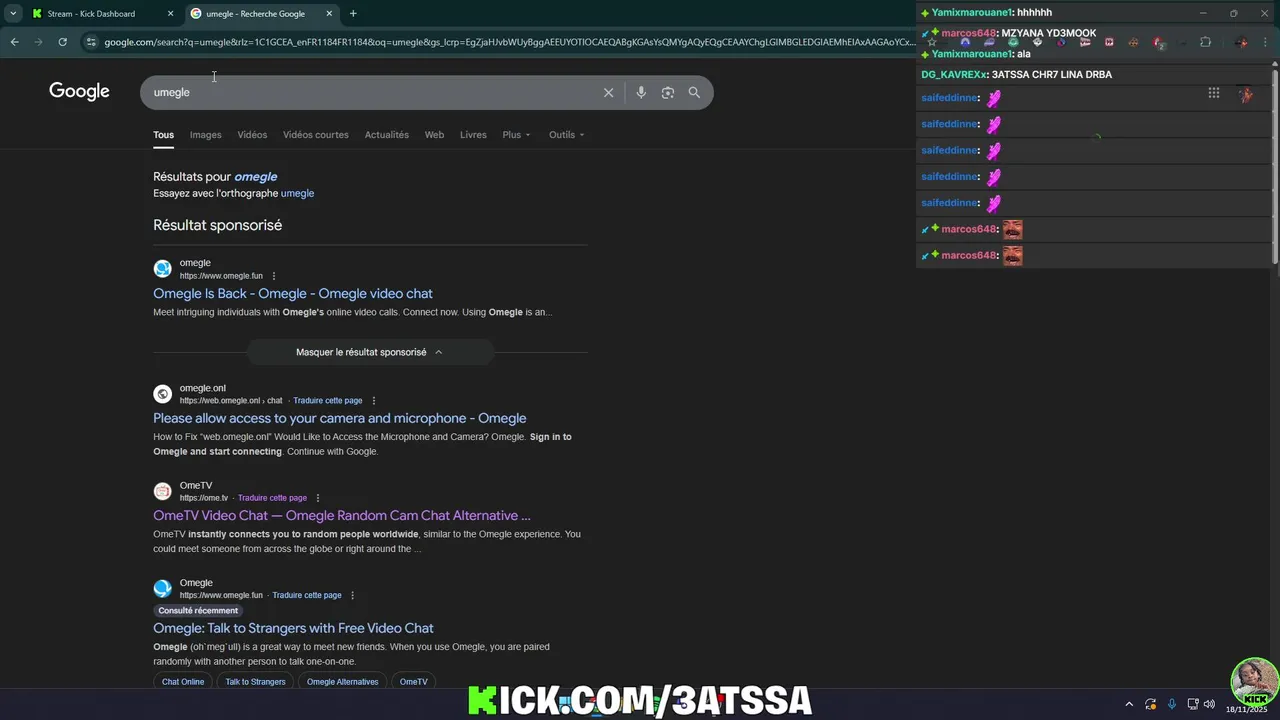
Task: Close the umegle - Recherche Google tab
Action: 329,14
